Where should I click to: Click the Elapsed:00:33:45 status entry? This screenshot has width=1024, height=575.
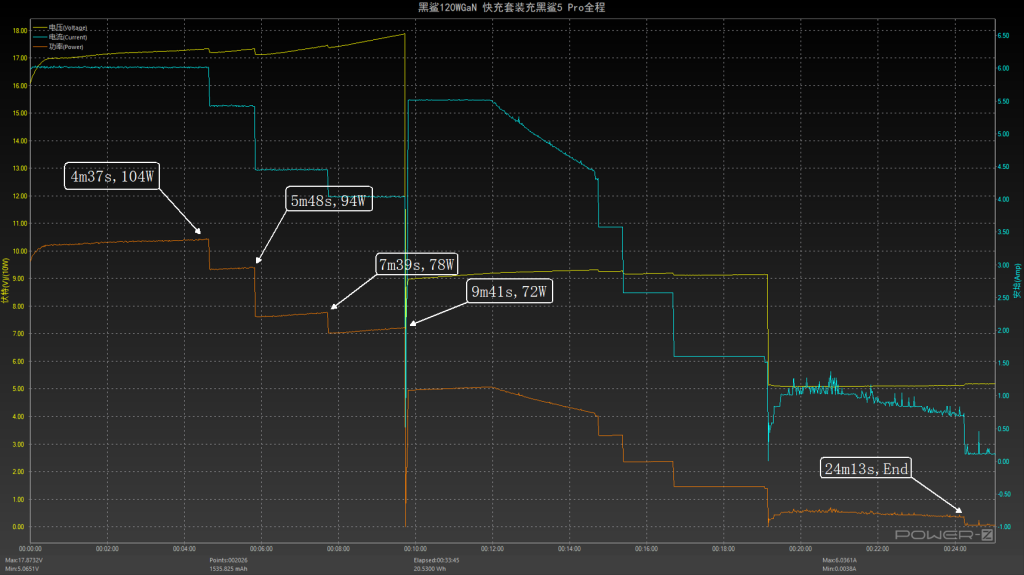(x=436, y=560)
